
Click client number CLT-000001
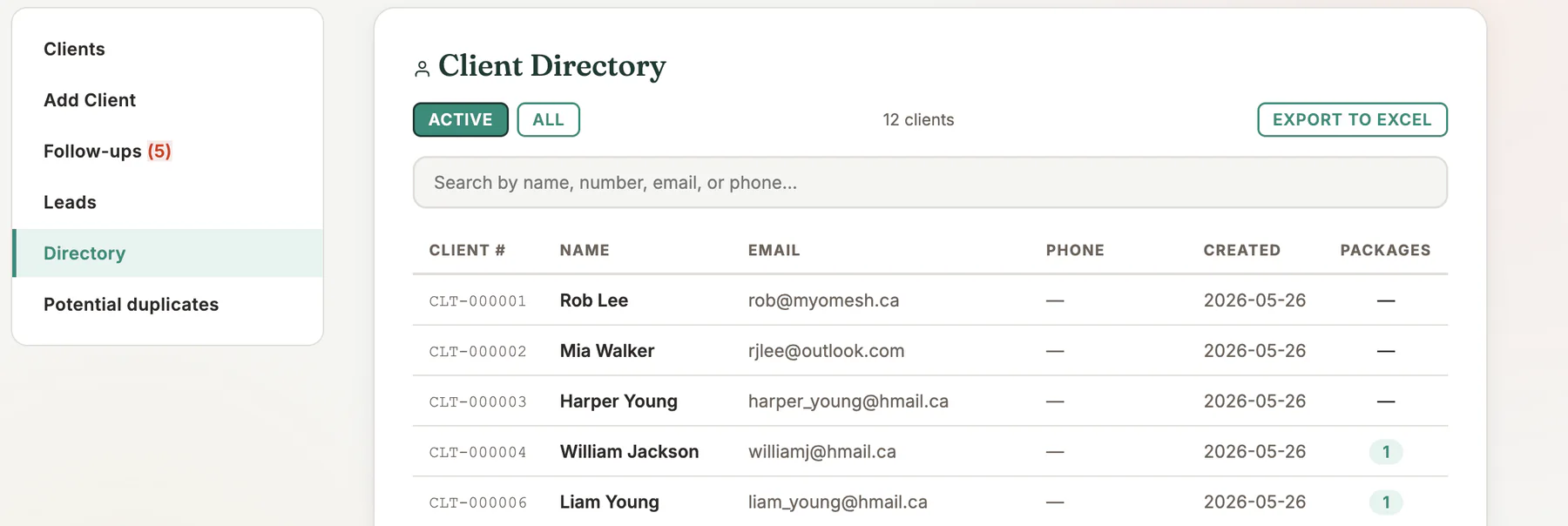(477, 301)
